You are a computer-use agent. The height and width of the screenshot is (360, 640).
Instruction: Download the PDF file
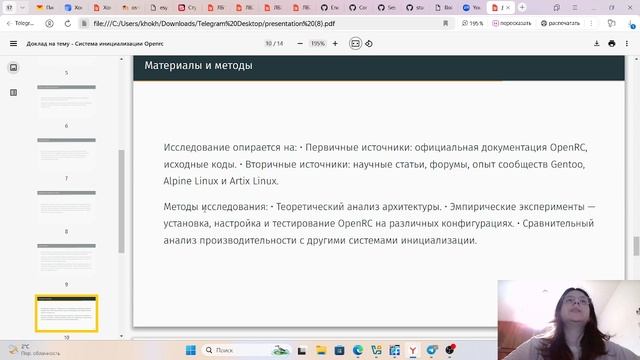pos(597,43)
